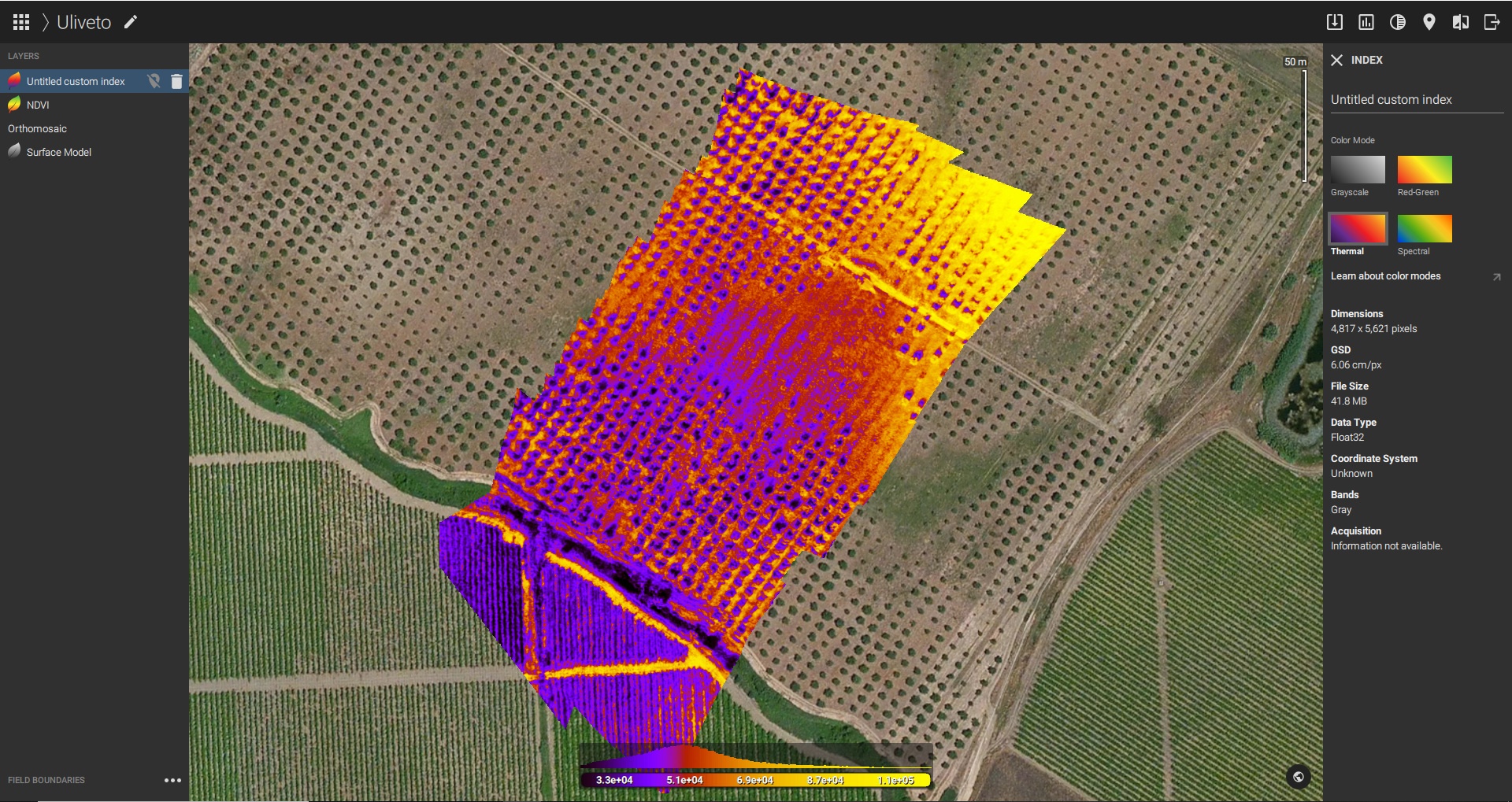Image resolution: width=1512 pixels, height=802 pixels.
Task: Click the Data Type value Float32
Action: (x=1347, y=438)
